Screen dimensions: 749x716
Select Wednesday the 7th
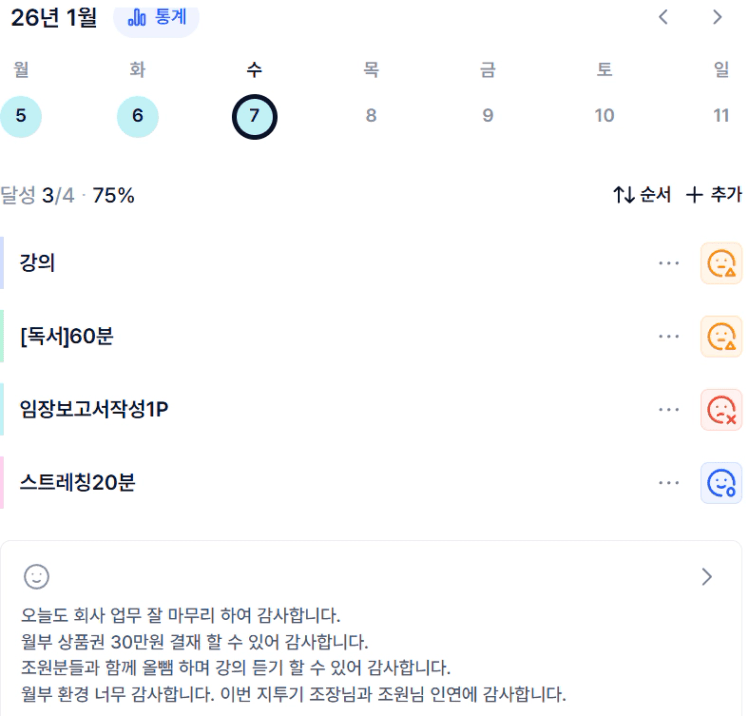[x=254, y=116]
